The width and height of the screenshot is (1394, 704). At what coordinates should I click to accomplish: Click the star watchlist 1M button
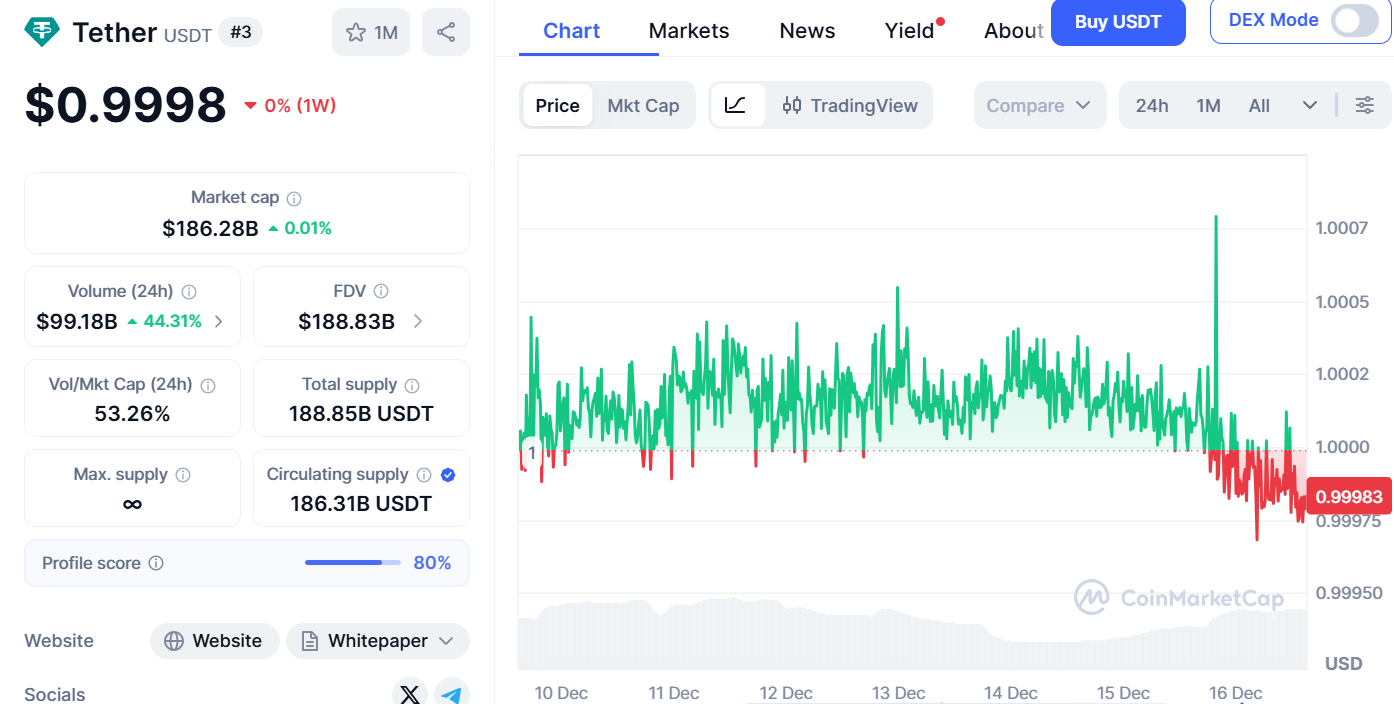[x=372, y=33]
